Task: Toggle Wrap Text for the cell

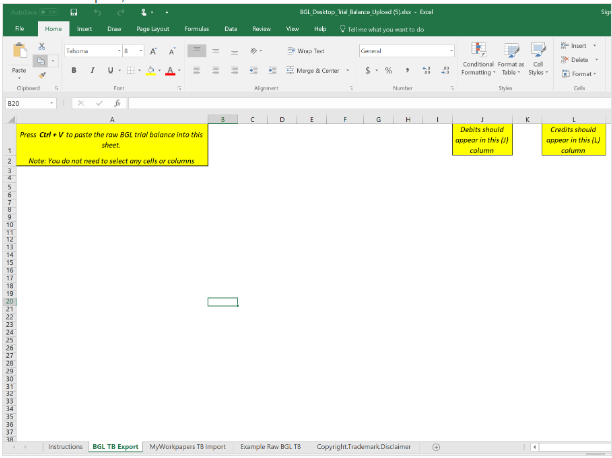Action: (x=307, y=50)
